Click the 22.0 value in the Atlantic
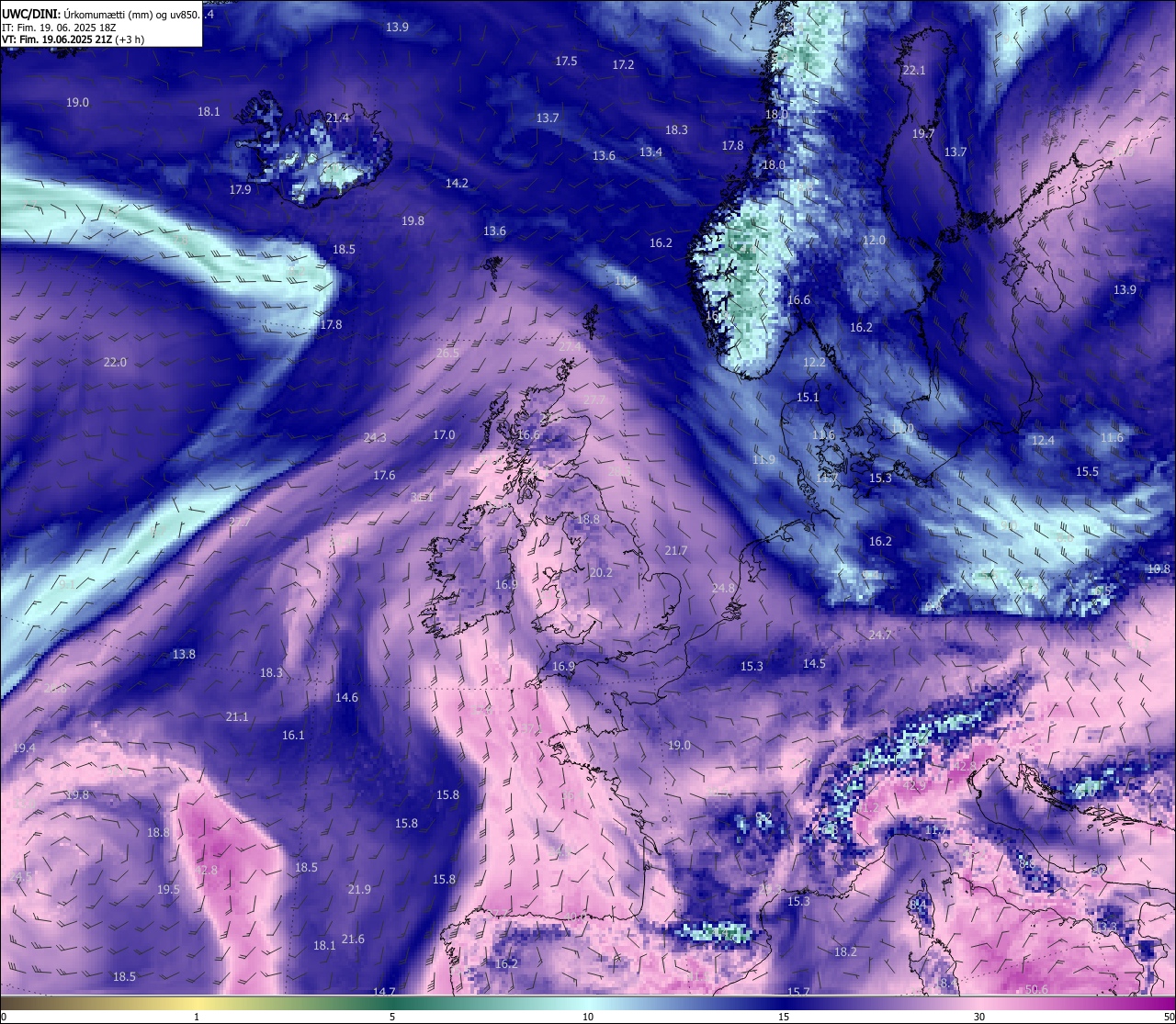The width and height of the screenshot is (1176, 1024). point(115,362)
